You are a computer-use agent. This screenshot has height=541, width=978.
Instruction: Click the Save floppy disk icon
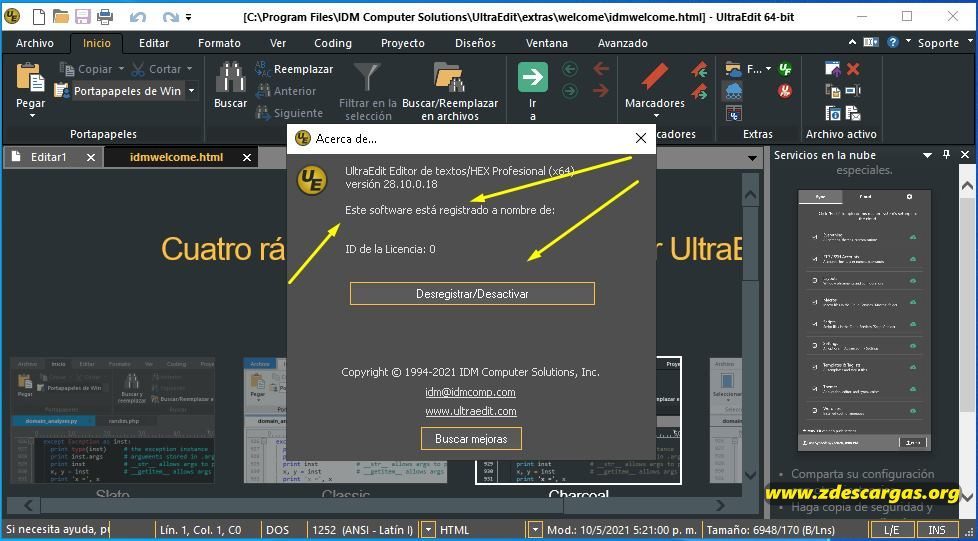click(82, 17)
